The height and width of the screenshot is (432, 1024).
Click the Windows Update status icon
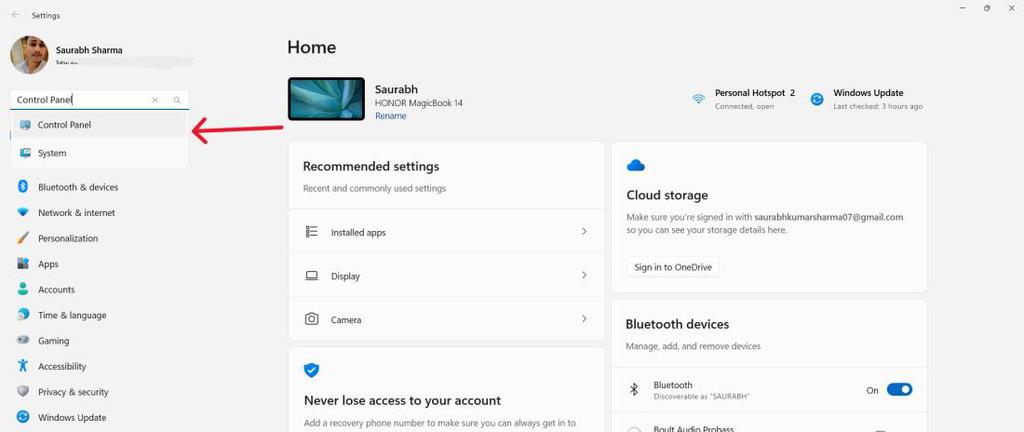pos(817,99)
